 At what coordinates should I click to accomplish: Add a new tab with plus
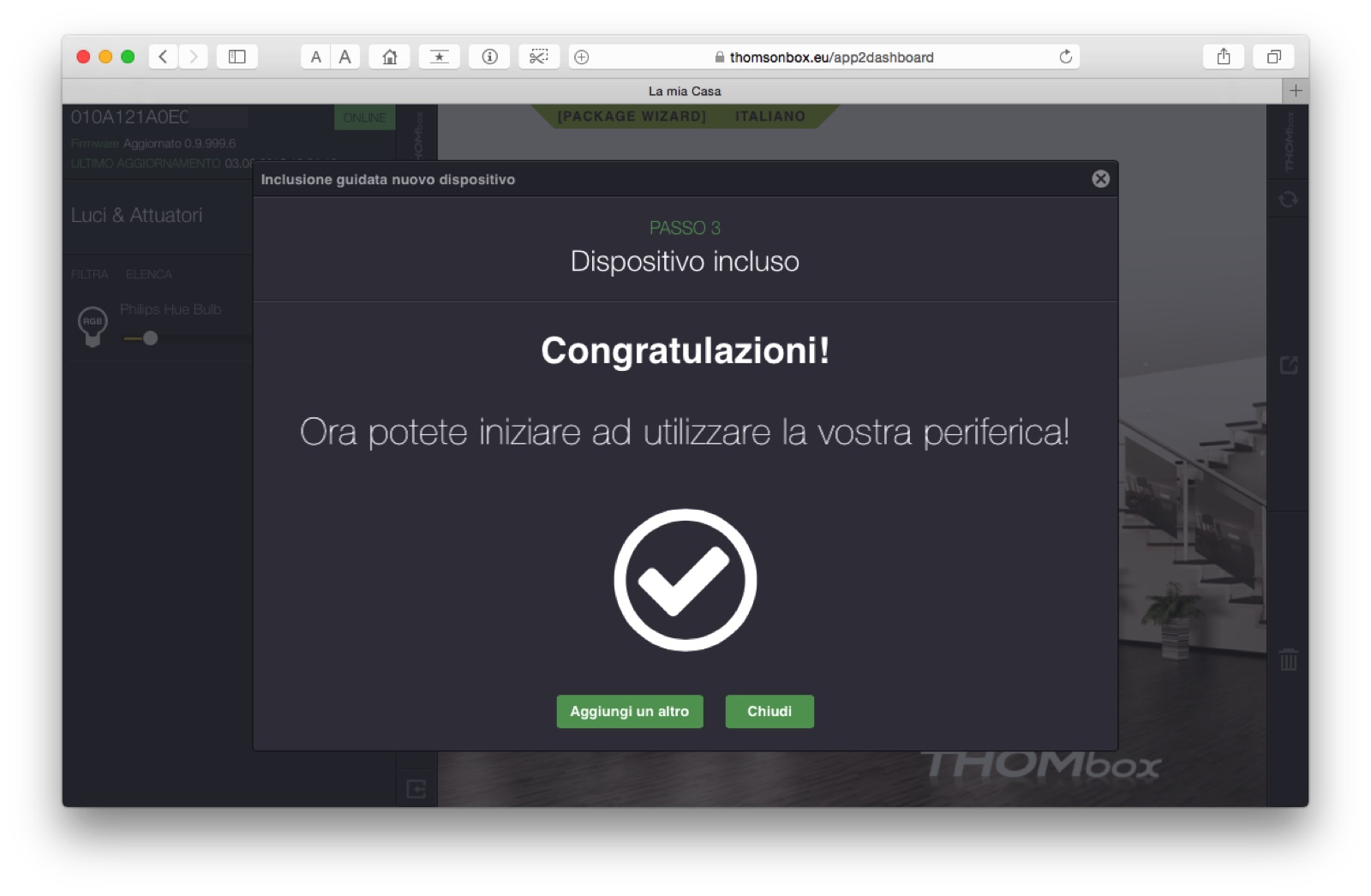(1296, 91)
